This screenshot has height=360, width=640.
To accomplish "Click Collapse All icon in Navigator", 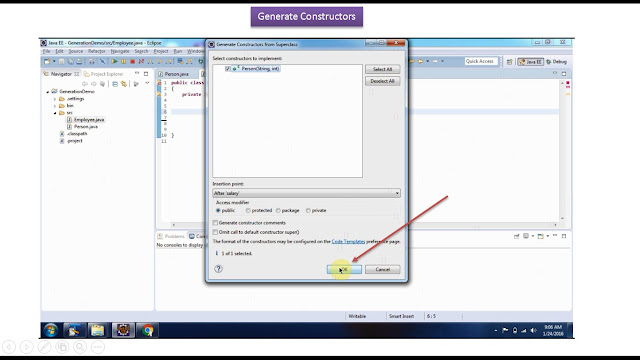I will coord(115,84).
